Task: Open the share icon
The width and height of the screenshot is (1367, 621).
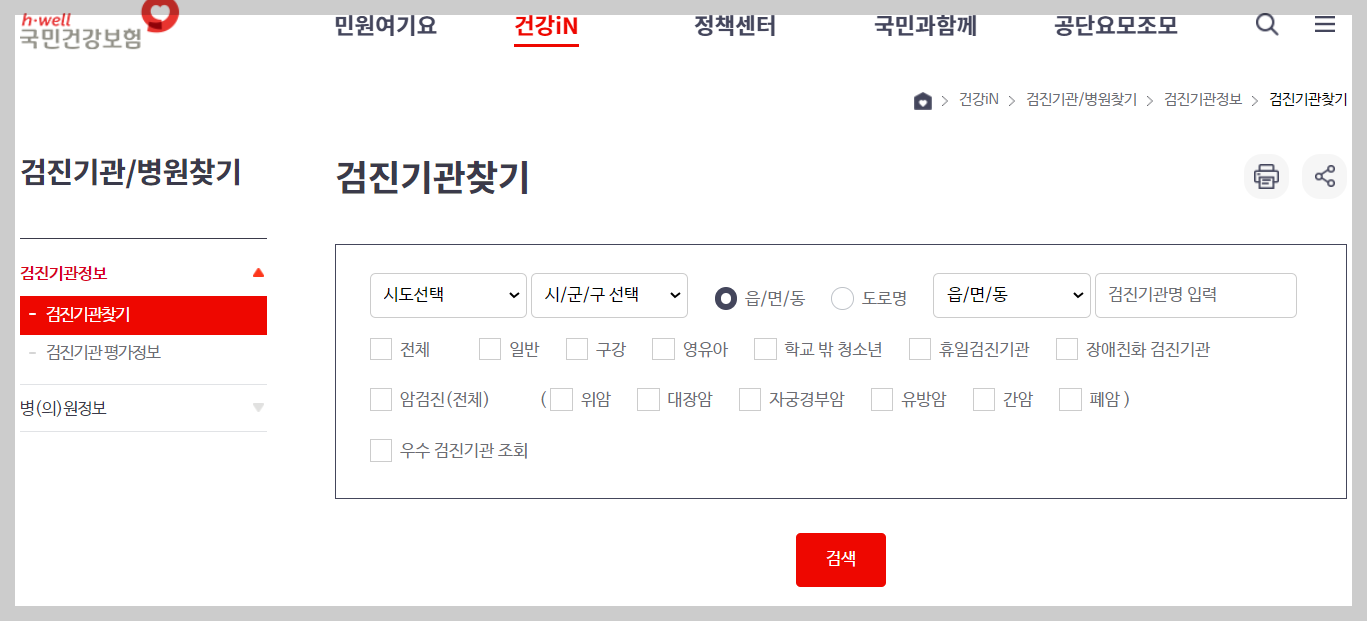Action: (x=1324, y=176)
